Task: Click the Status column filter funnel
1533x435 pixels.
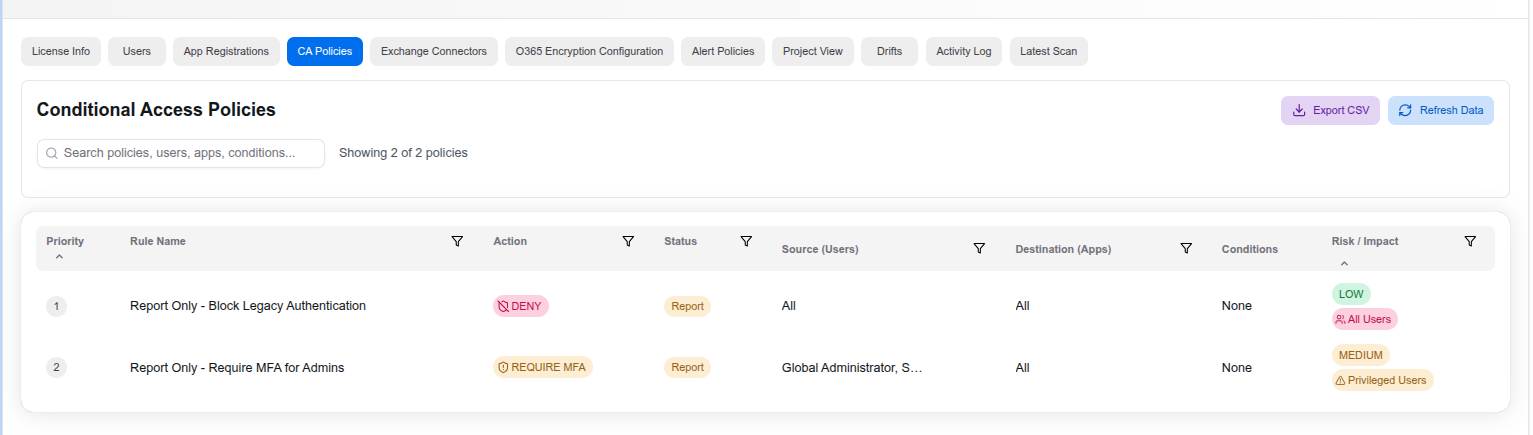Action: (746, 241)
